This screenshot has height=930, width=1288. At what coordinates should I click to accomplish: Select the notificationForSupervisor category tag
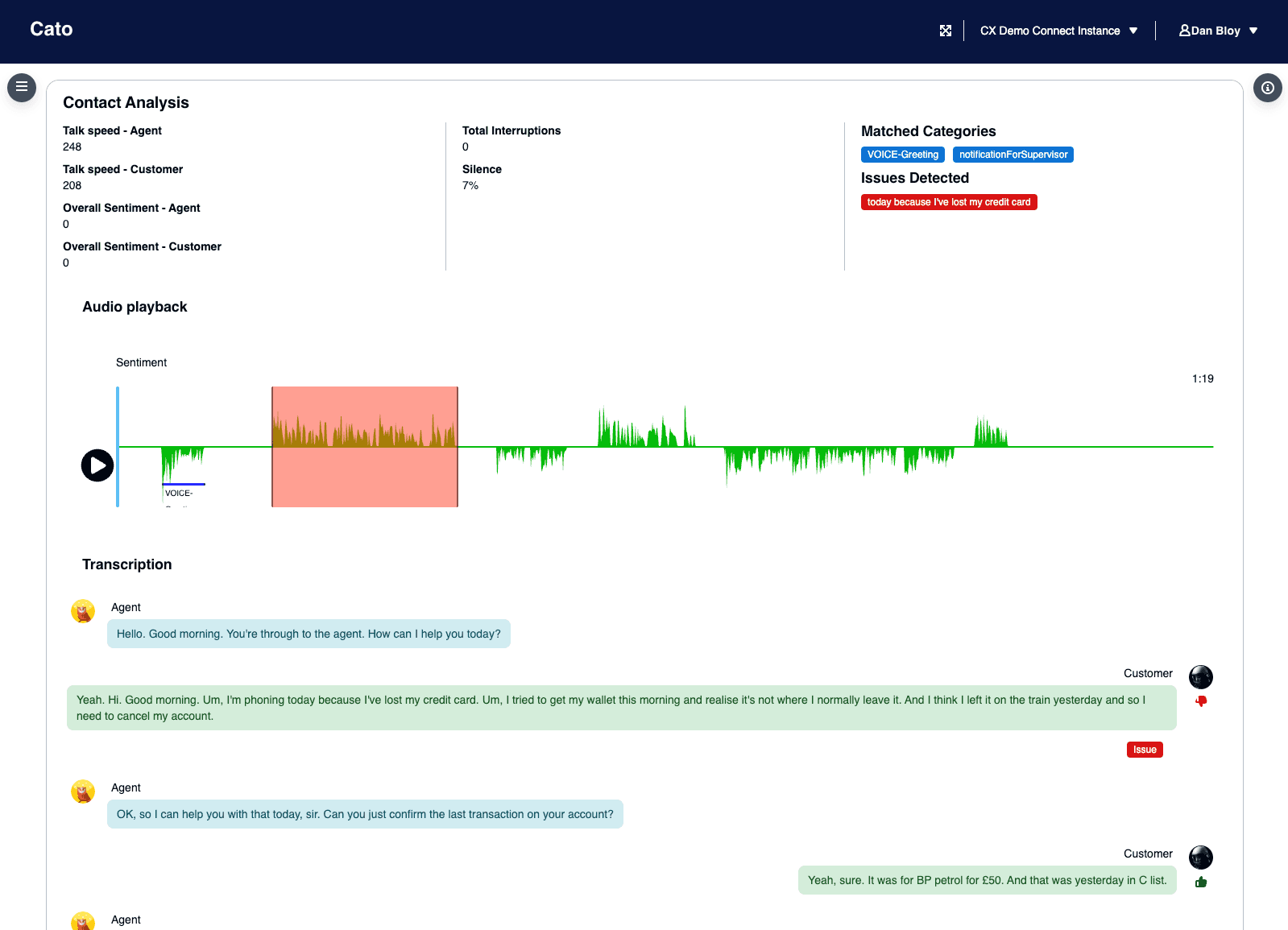pyautogui.click(x=1013, y=155)
